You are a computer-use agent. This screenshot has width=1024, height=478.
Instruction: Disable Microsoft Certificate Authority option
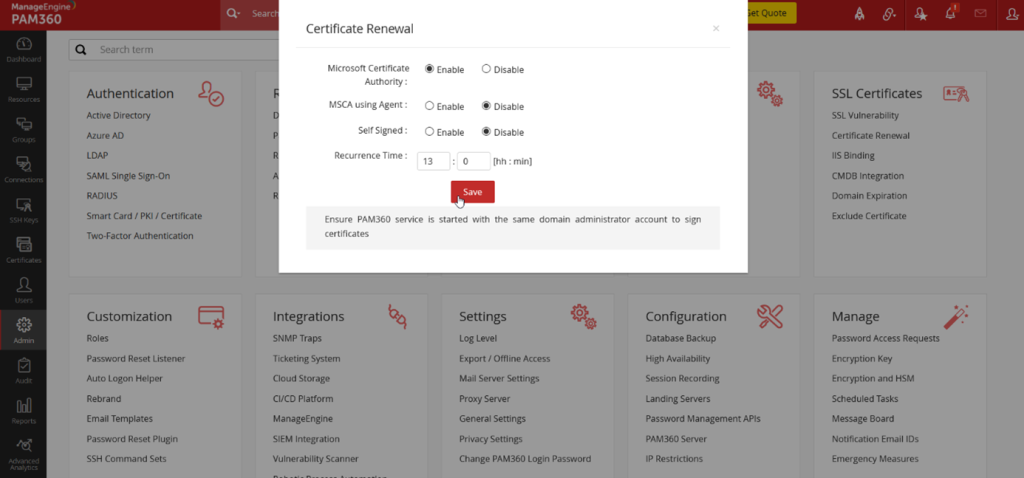pyautogui.click(x=486, y=69)
